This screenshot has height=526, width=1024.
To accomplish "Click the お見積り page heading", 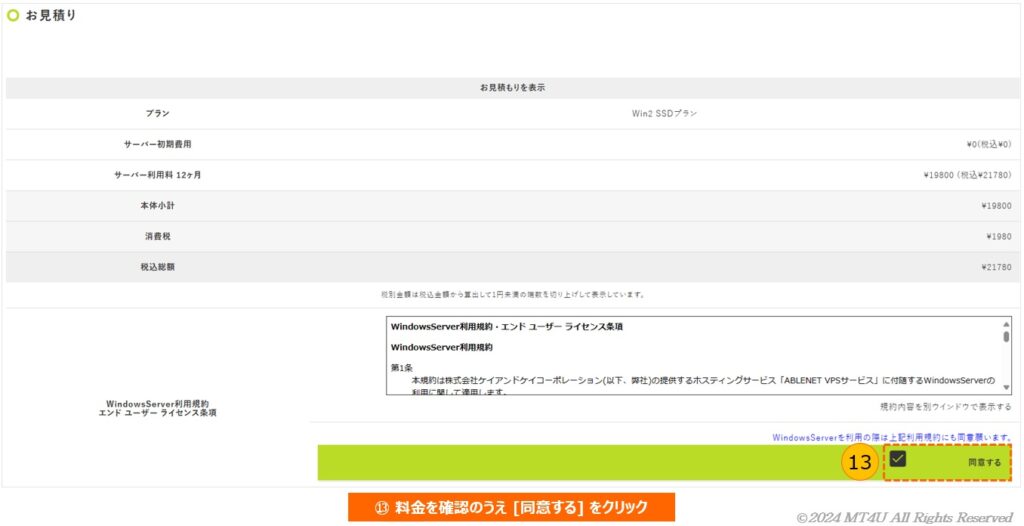I will click(51, 16).
